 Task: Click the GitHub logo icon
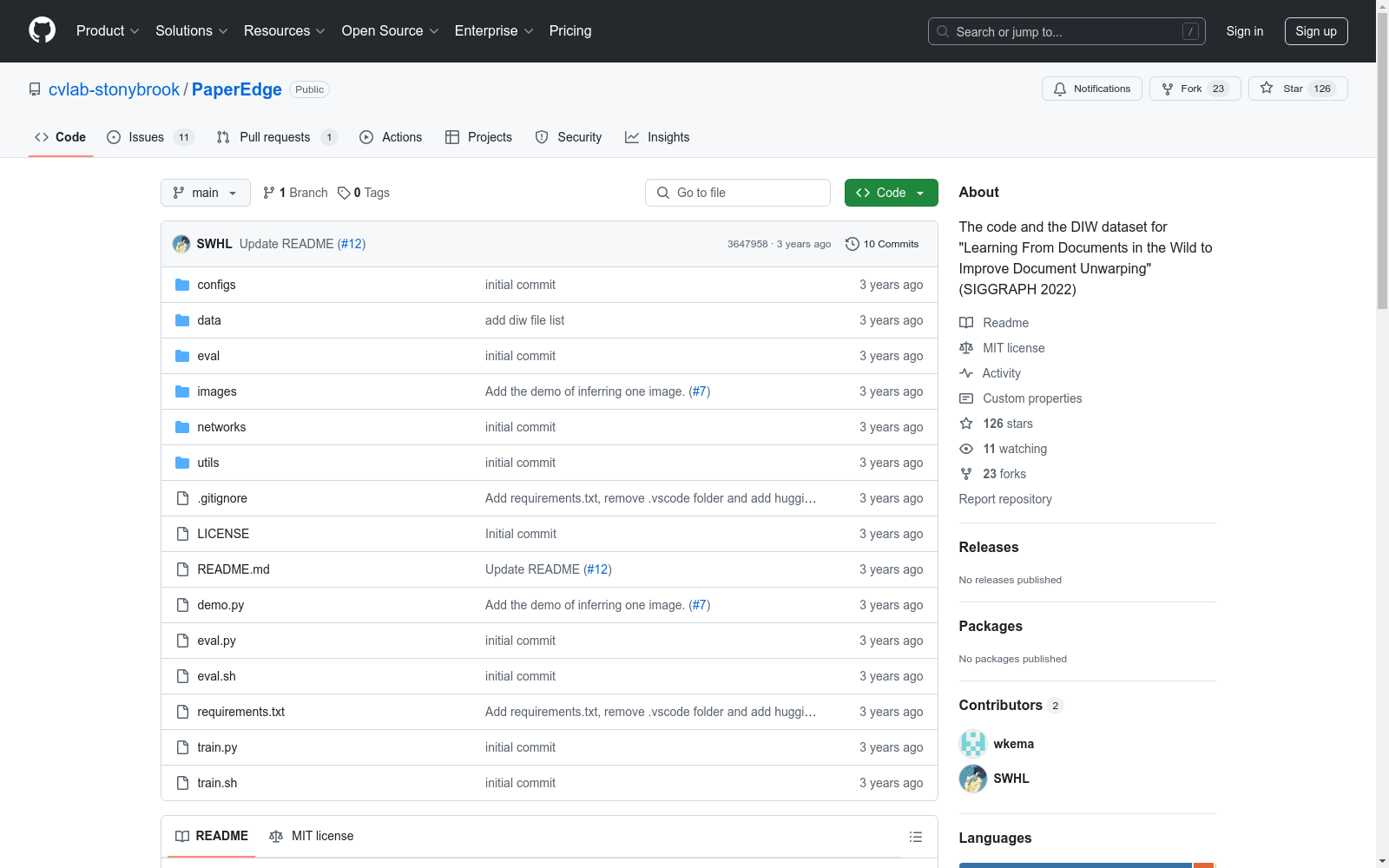[x=42, y=30]
